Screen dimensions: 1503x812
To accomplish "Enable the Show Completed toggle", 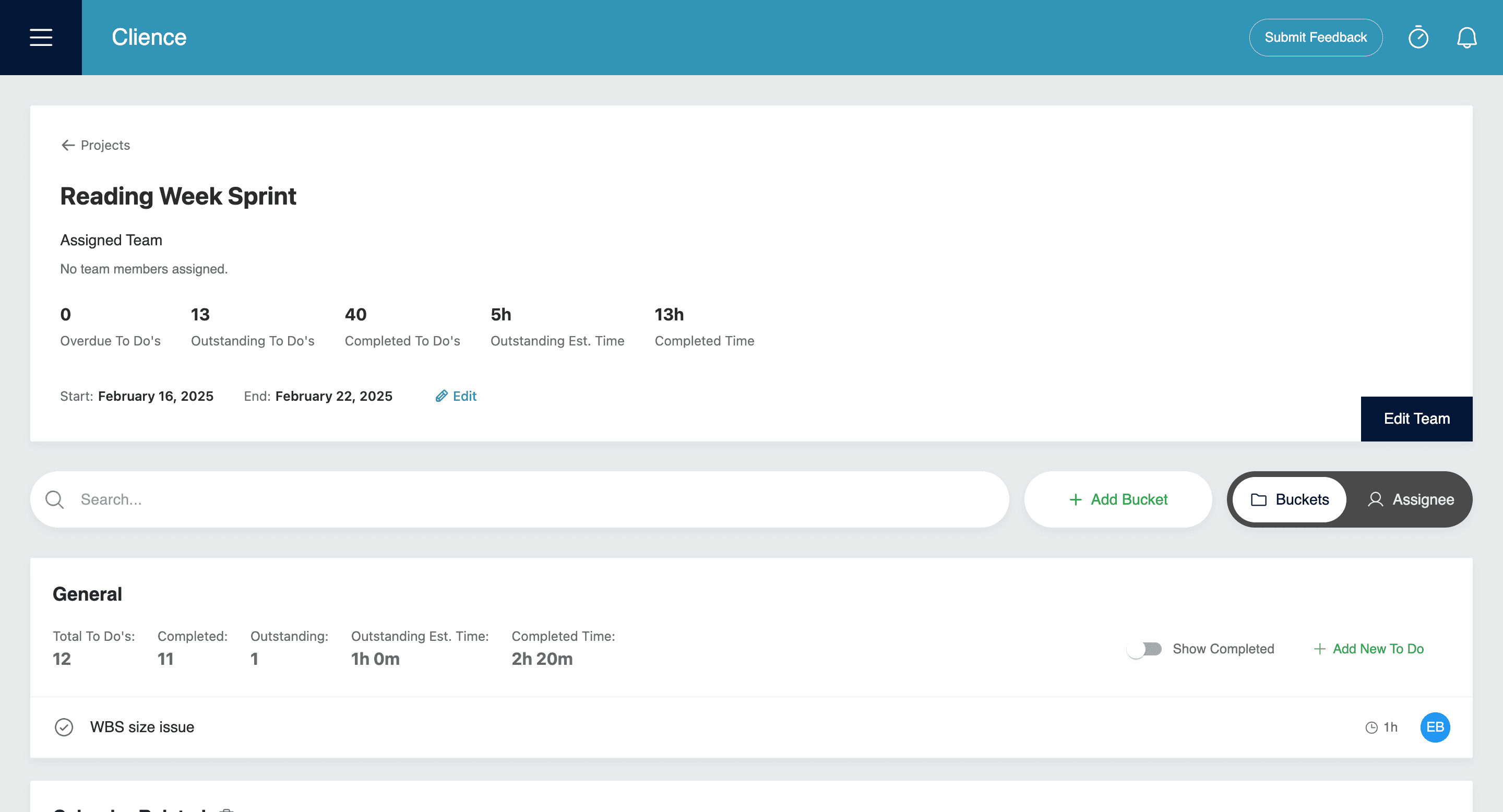I will pyautogui.click(x=1146, y=649).
